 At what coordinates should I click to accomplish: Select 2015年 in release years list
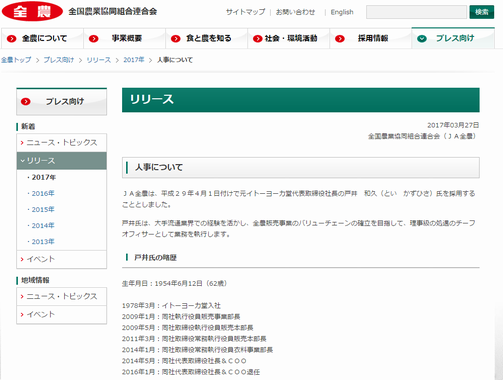pos(43,209)
